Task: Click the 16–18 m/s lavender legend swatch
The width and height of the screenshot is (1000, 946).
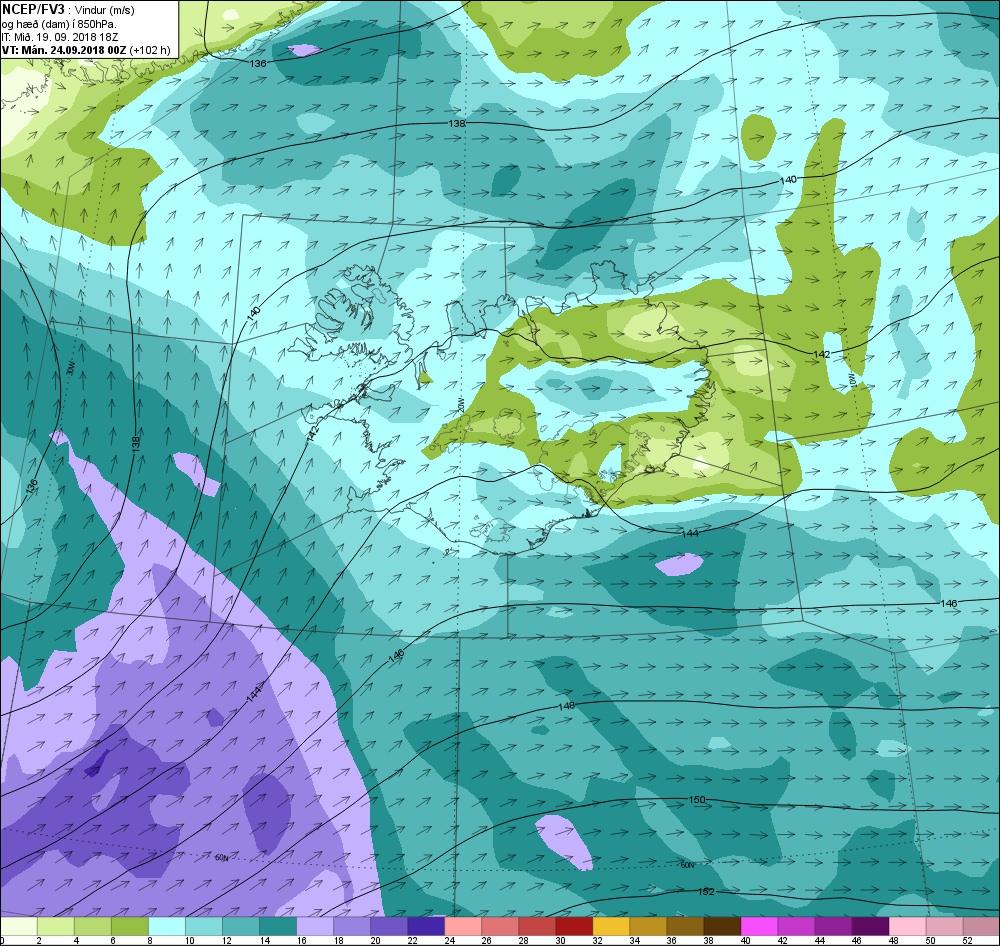Action: (x=315, y=926)
